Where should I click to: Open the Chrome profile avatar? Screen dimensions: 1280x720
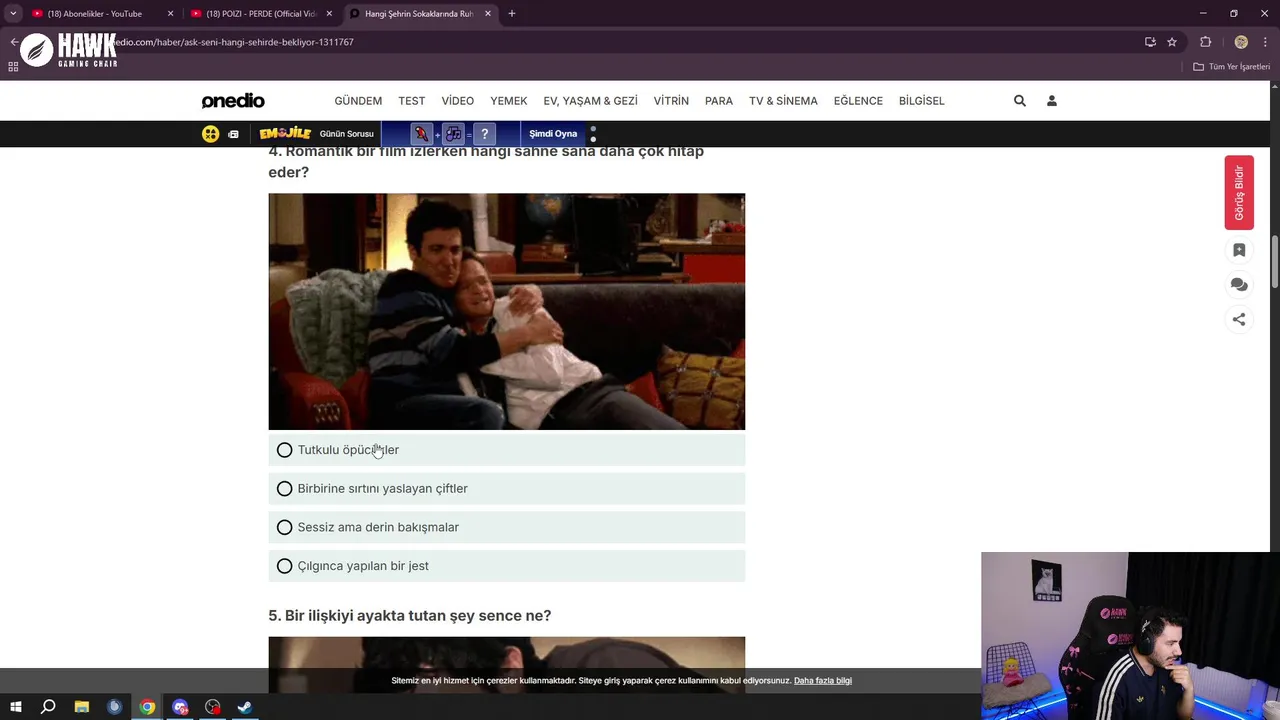(x=1241, y=42)
